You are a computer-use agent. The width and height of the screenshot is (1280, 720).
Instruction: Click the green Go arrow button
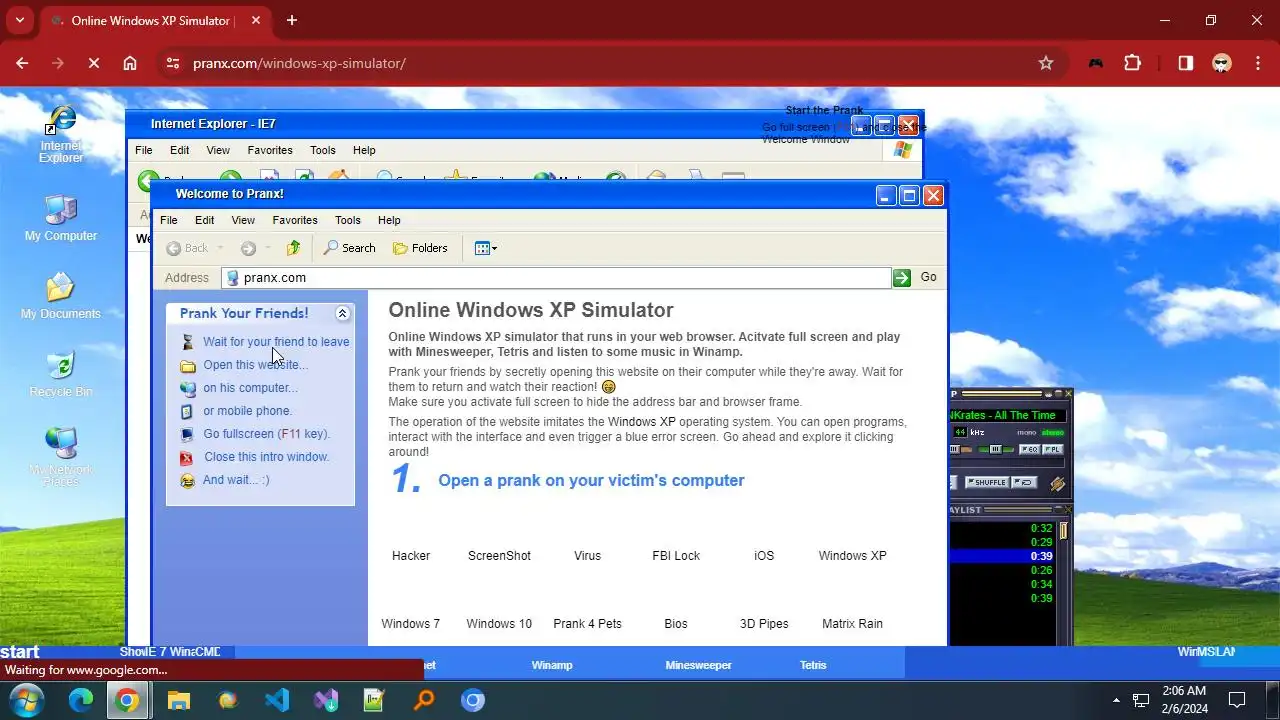pos(902,278)
